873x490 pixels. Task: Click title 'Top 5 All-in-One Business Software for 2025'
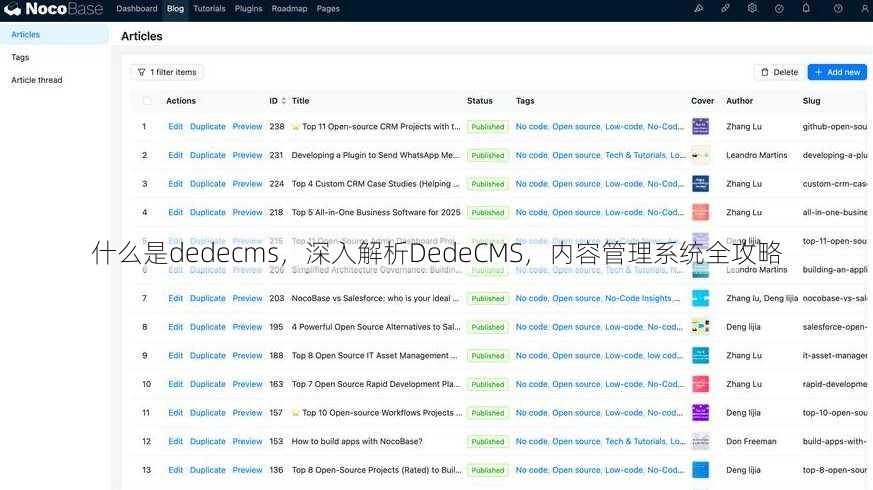376,212
